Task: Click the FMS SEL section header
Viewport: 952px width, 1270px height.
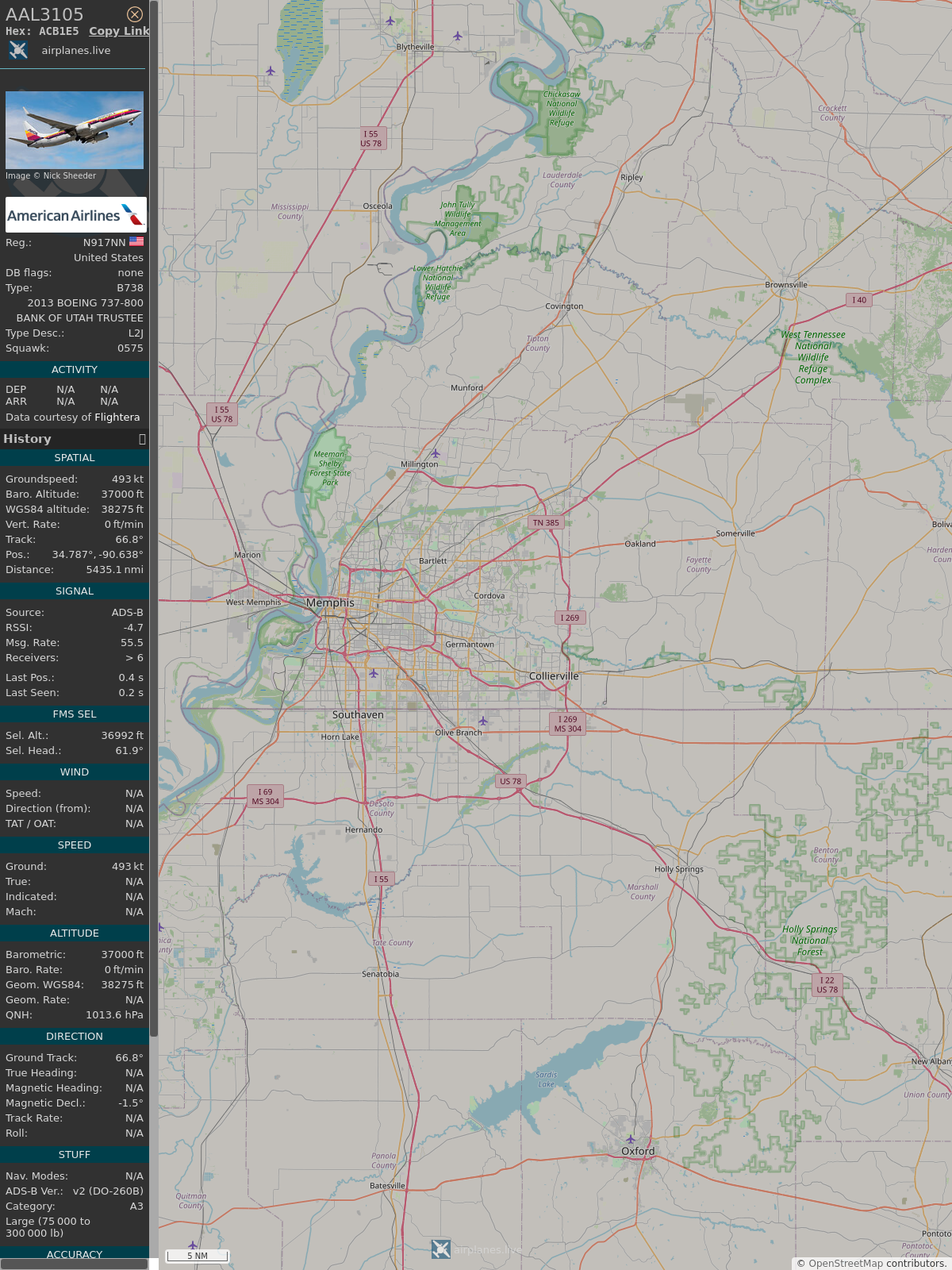Action: (75, 714)
